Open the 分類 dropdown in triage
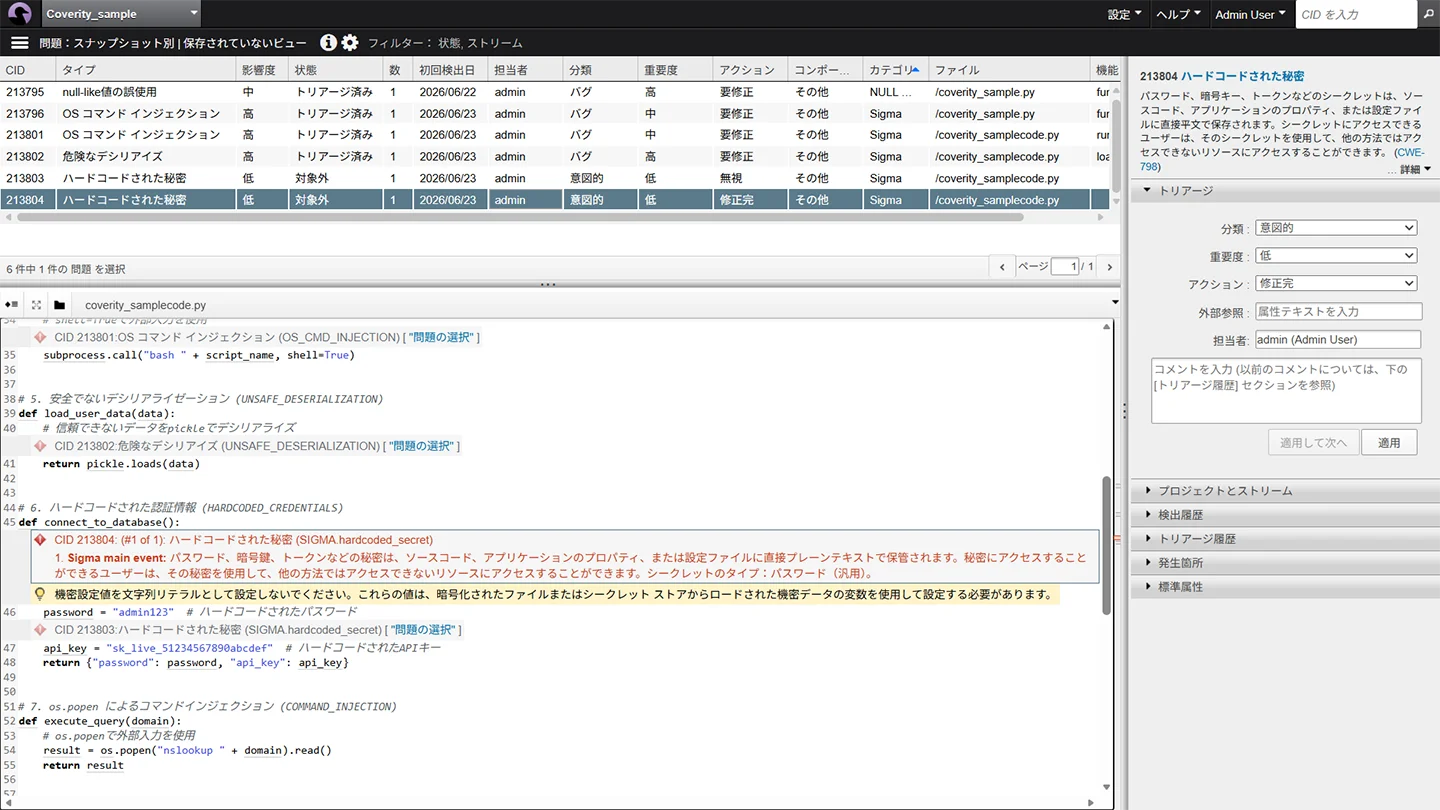1440x810 pixels. 1336,228
